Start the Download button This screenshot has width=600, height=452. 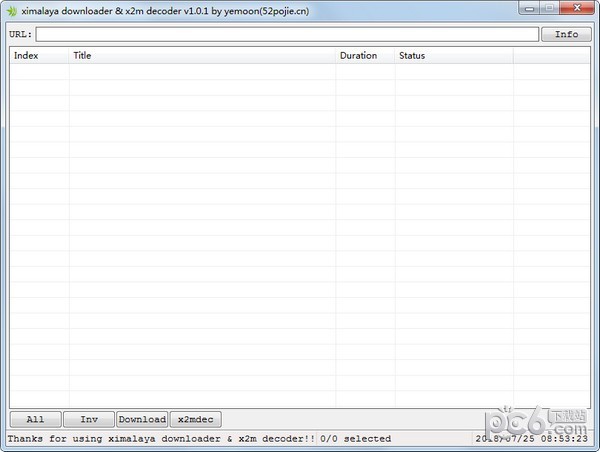coord(142,419)
